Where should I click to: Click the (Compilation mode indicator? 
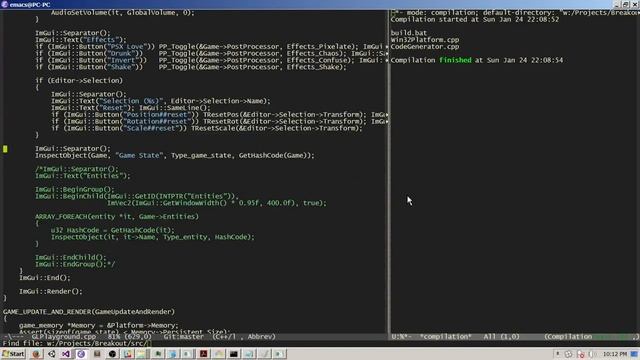(568, 337)
